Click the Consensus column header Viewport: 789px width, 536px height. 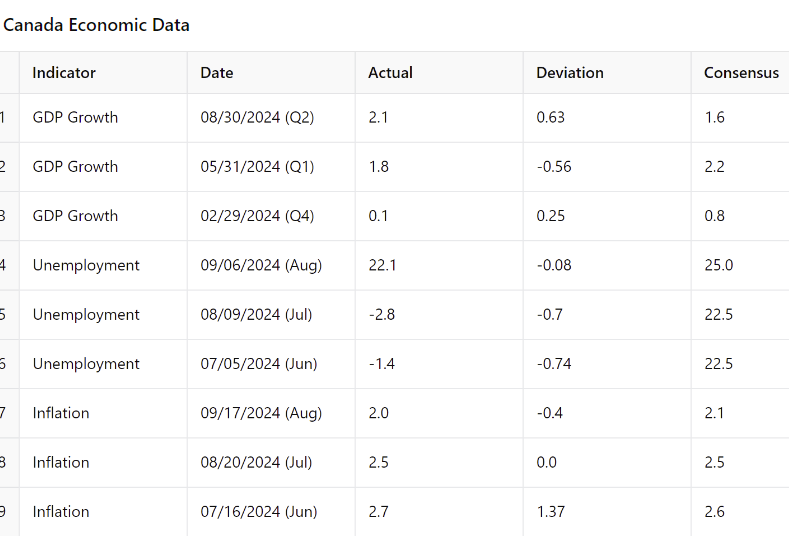coord(741,73)
